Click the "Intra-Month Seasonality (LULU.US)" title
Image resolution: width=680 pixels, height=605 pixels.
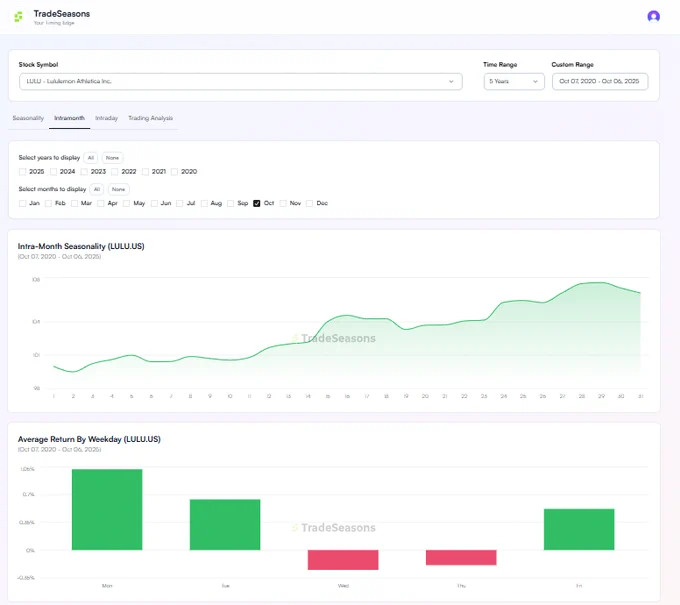[81, 246]
